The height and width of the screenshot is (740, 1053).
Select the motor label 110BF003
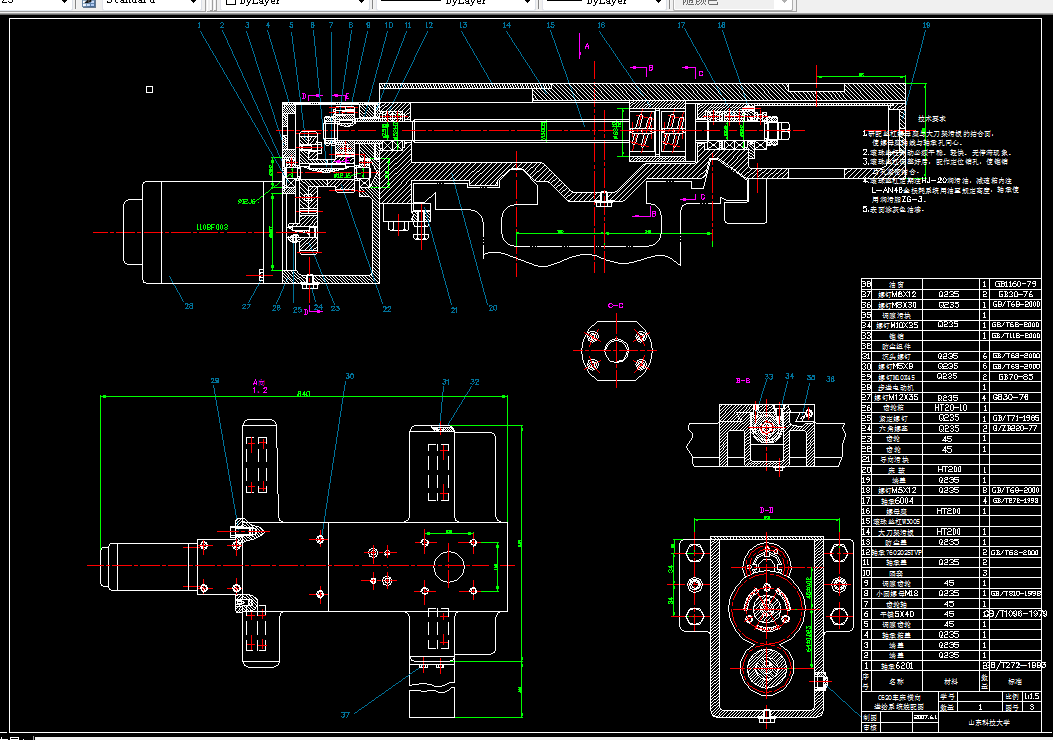coord(212,227)
